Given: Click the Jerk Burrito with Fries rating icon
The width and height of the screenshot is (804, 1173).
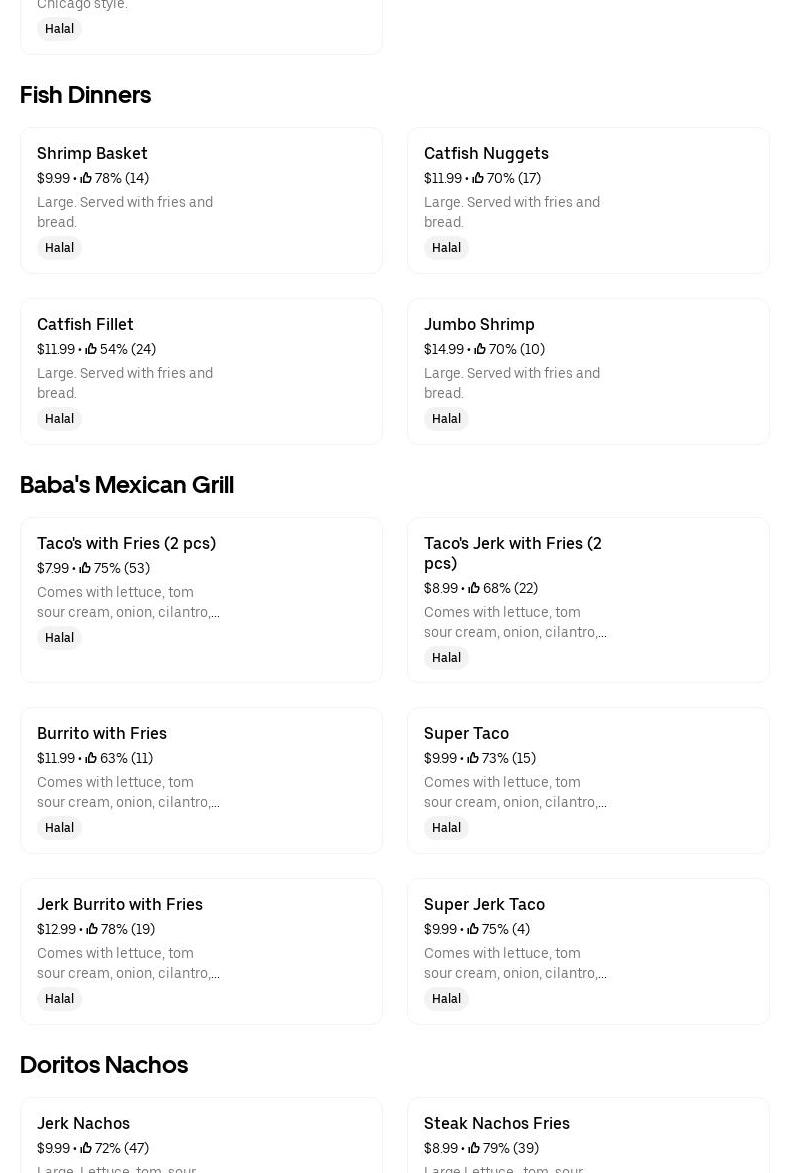Looking at the screenshot, I should pos(92,929).
